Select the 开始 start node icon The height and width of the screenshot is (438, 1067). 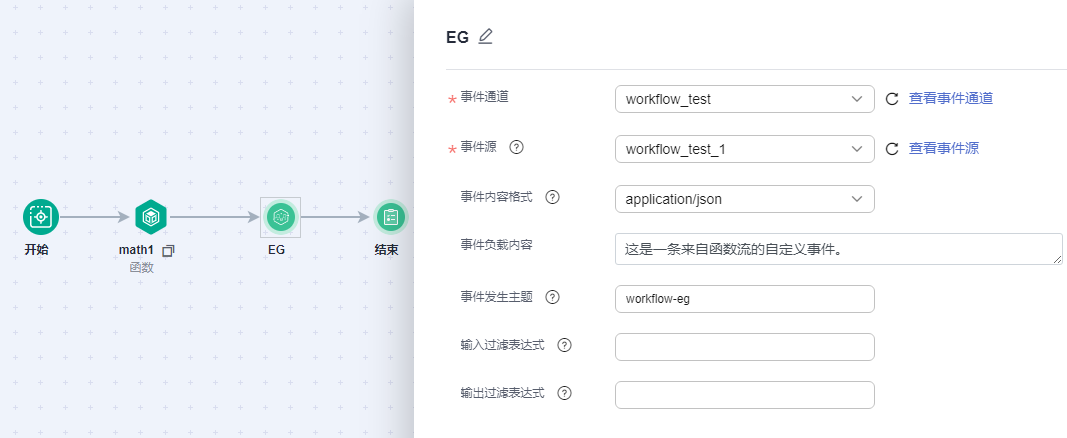(x=41, y=216)
